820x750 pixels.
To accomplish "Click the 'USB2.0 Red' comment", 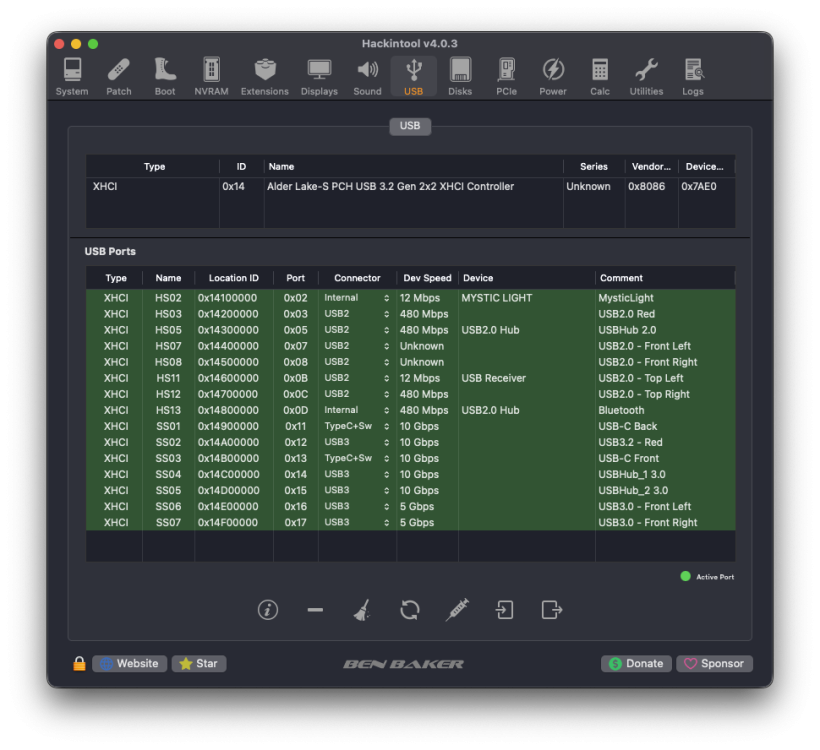I will (627, 314).
